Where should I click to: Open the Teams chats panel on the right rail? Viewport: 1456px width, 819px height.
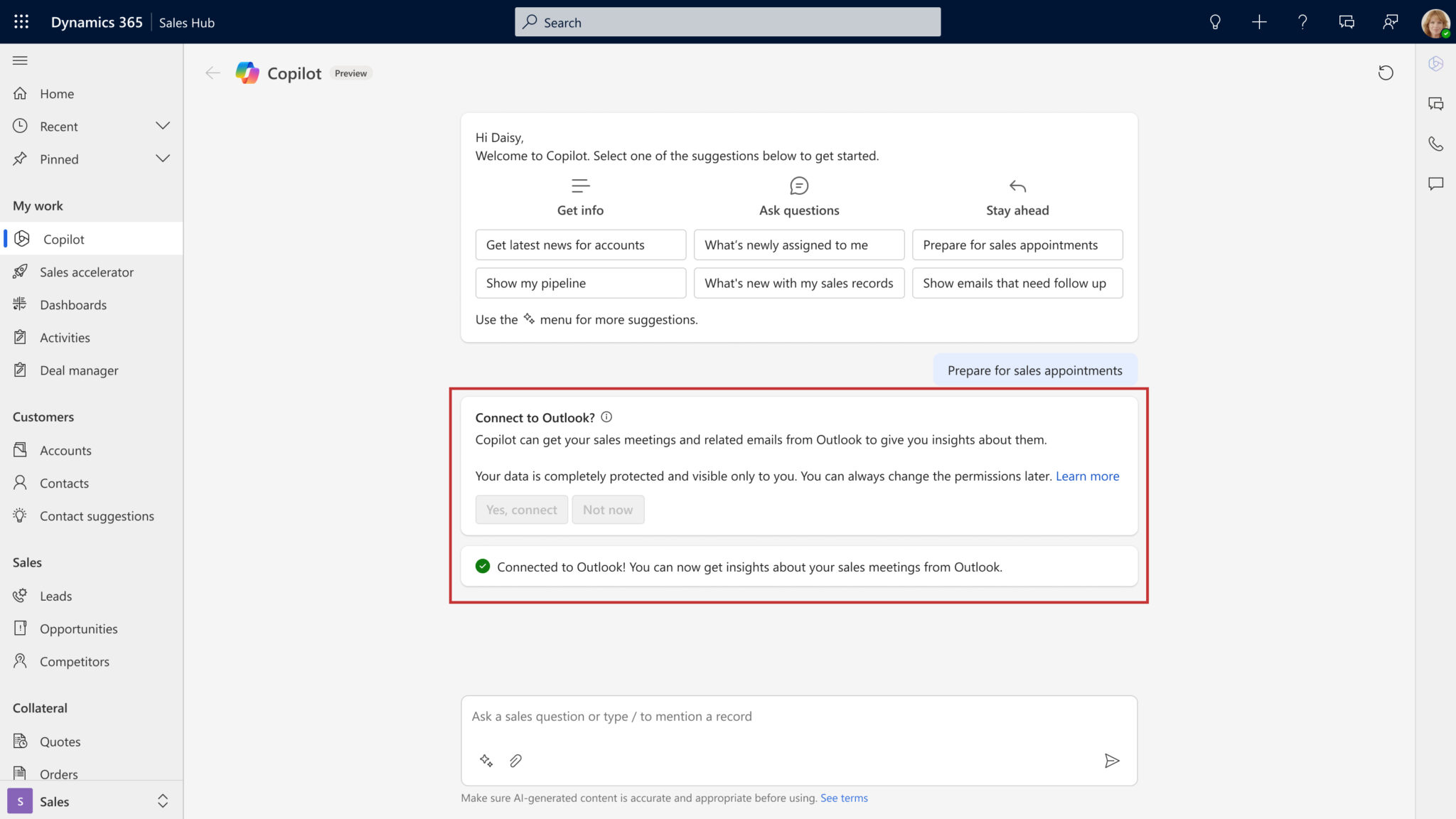tap(1435, 103)
